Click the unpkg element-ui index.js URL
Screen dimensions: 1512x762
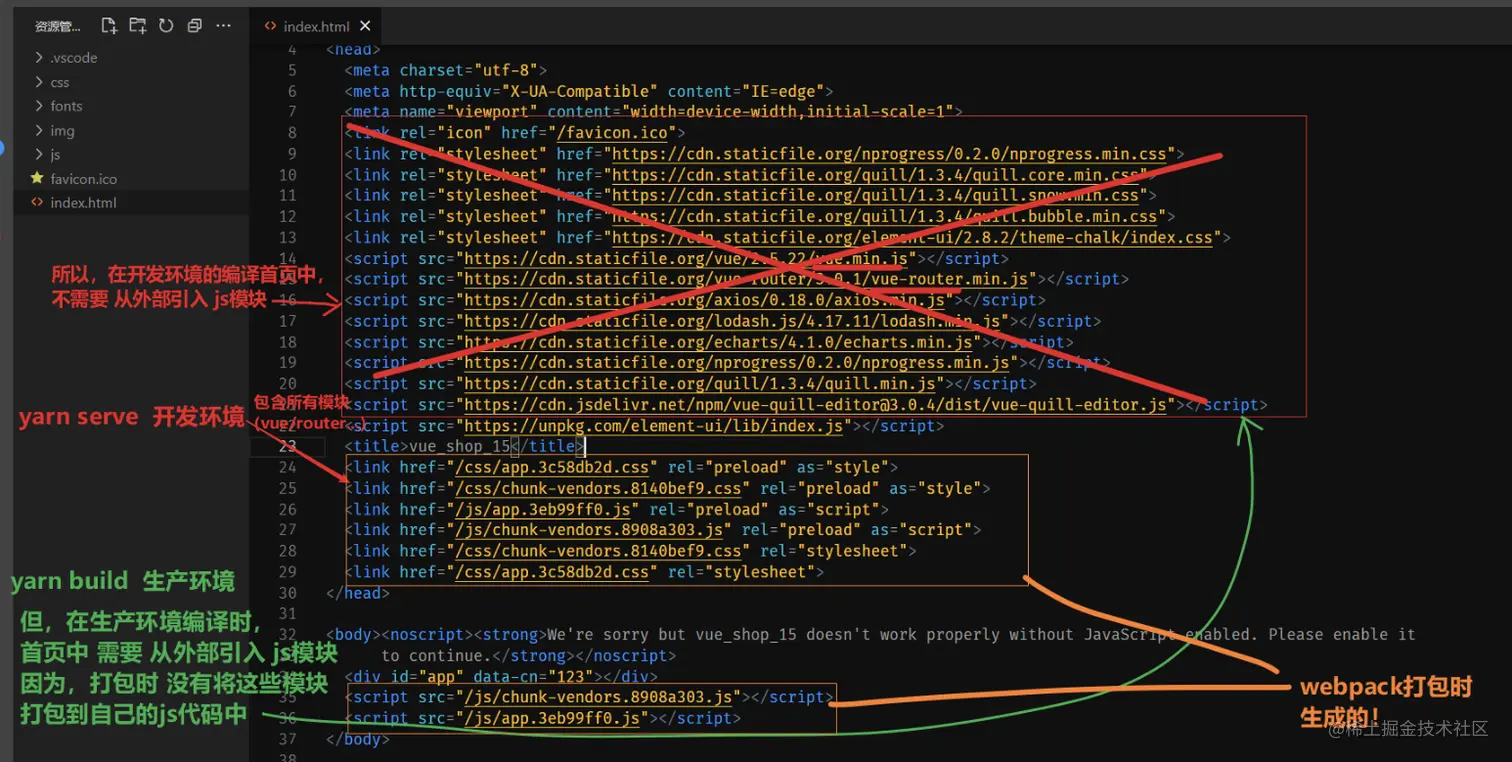tap(654, 426)
